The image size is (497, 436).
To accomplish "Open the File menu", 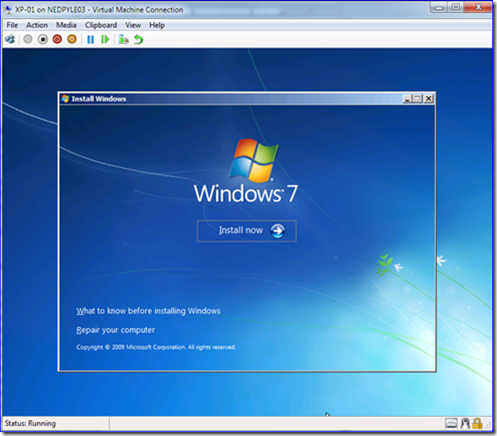I will click(12, 25).
